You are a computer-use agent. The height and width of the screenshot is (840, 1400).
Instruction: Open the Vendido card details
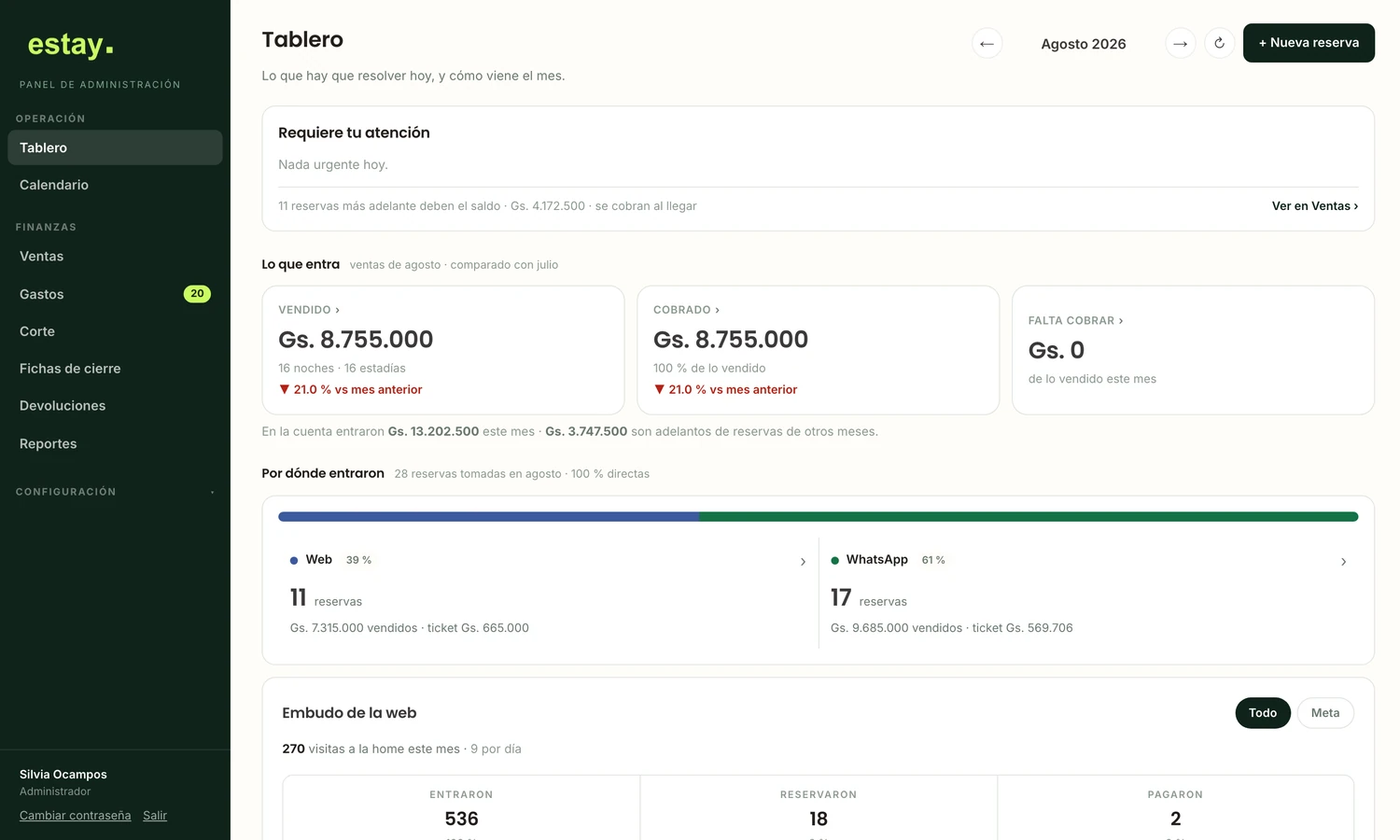(x=443, y=350)
